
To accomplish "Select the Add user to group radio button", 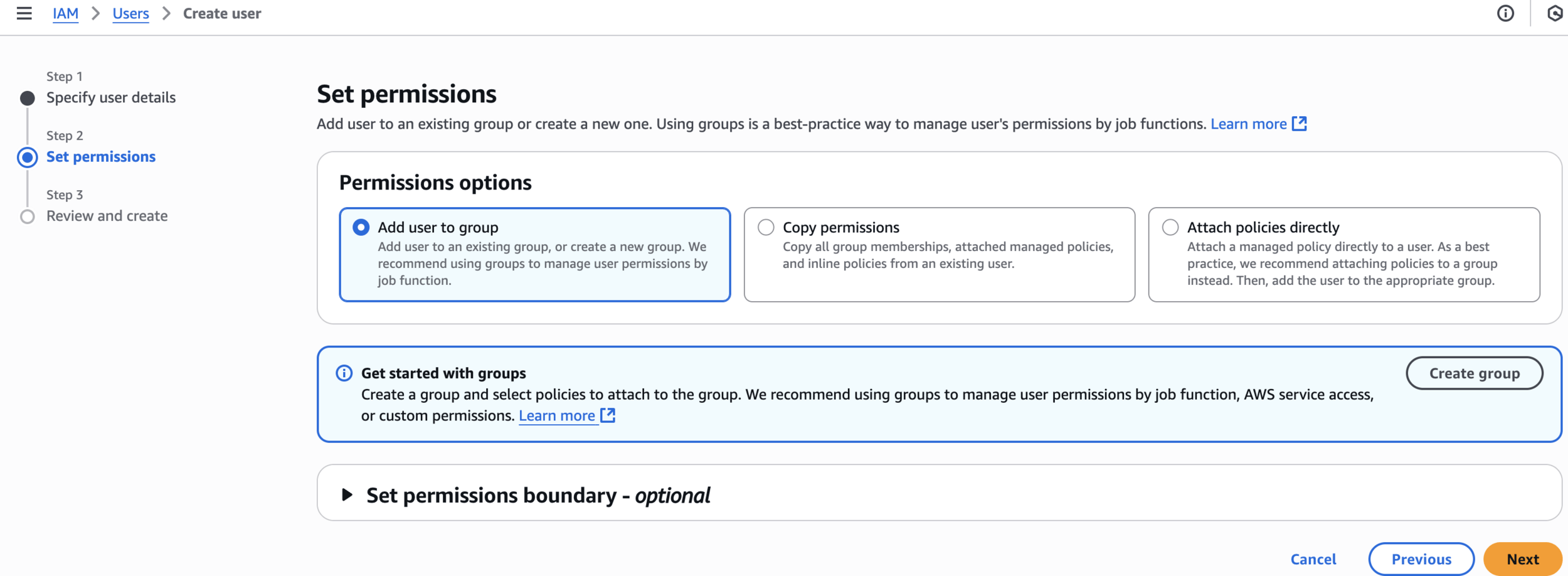I will [x=361, y=227].
